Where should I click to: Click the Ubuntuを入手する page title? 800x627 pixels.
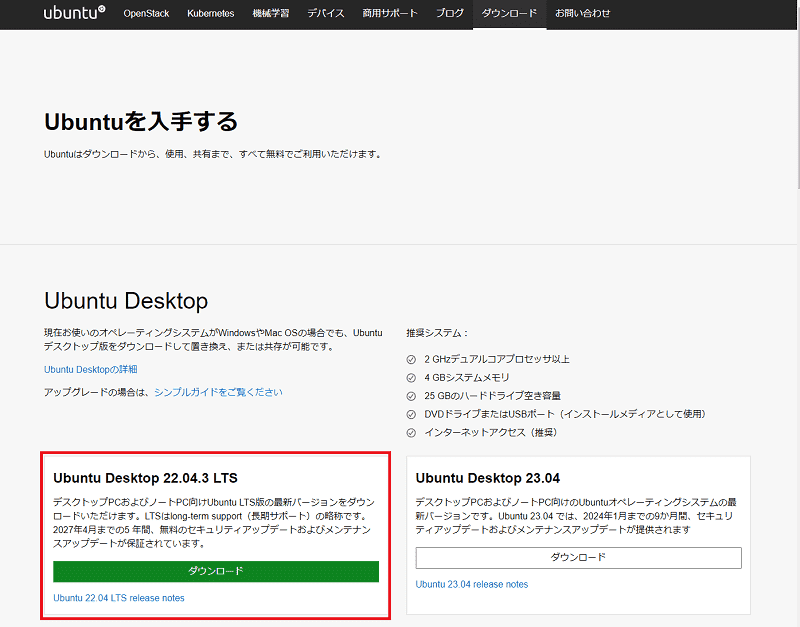tap(141, 121)
